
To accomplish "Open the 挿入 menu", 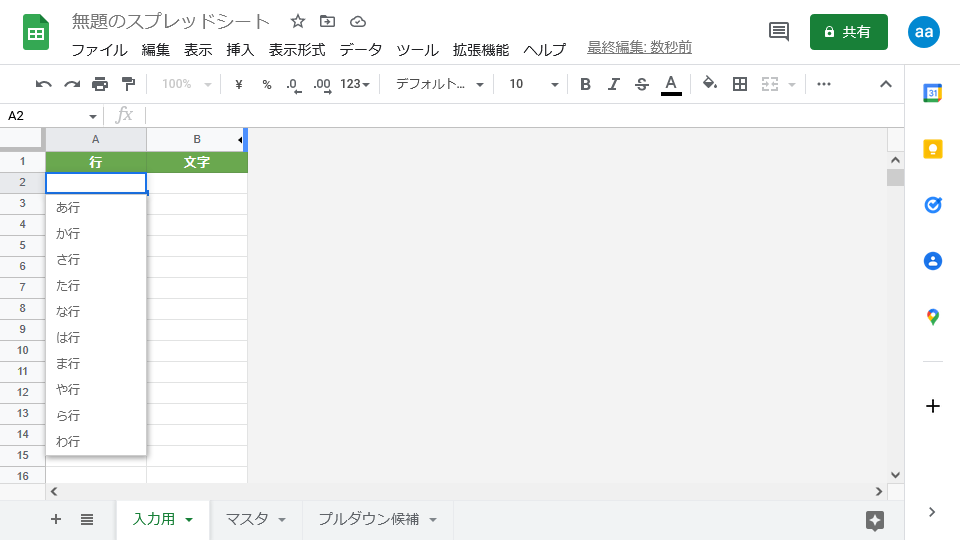I will (240, 50).
